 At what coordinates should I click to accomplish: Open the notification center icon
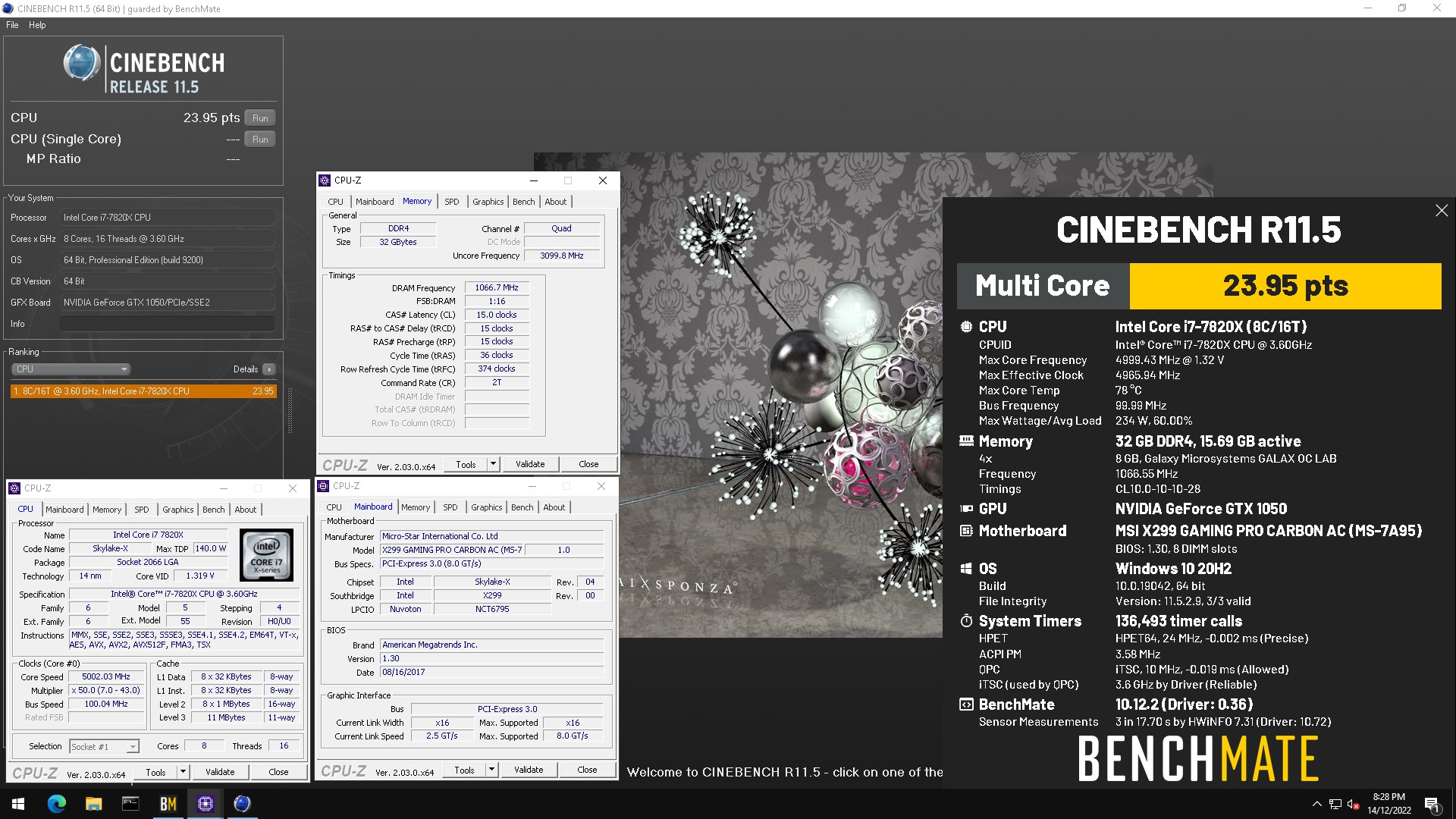point(1432,804)
